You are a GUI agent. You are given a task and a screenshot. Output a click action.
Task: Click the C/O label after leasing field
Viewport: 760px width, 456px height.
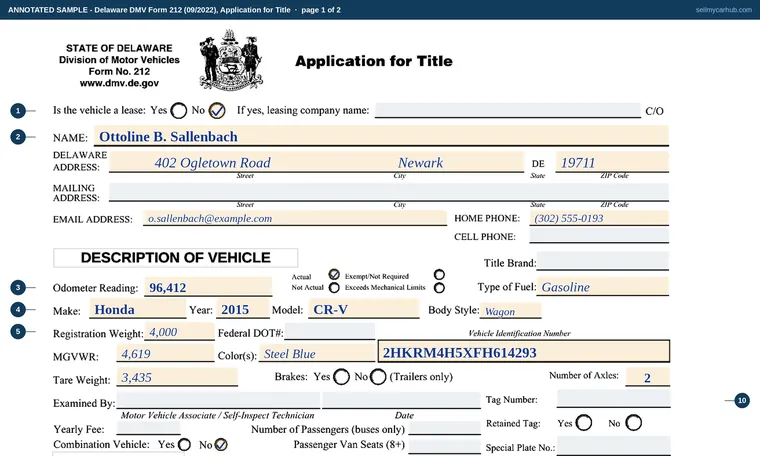654,111
